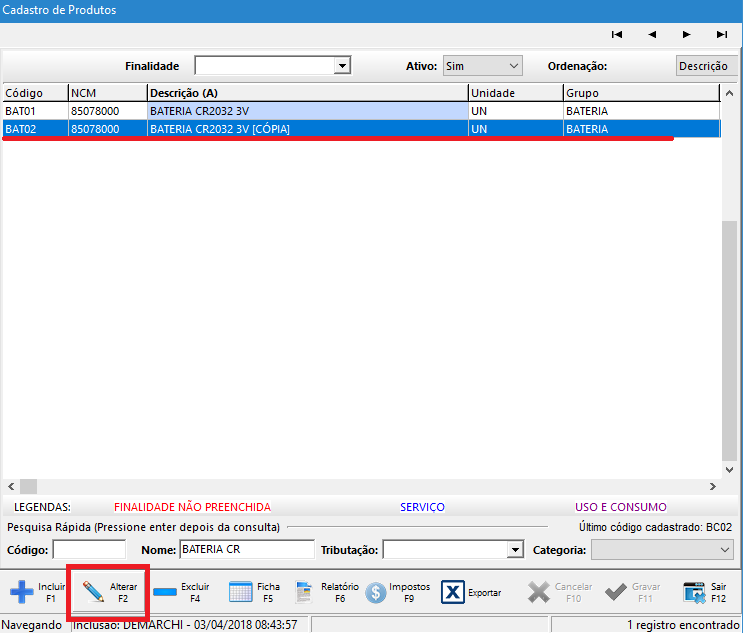Sort by Código column header
The width and height of the screenshot is (743, 633).
pos(36,93)
